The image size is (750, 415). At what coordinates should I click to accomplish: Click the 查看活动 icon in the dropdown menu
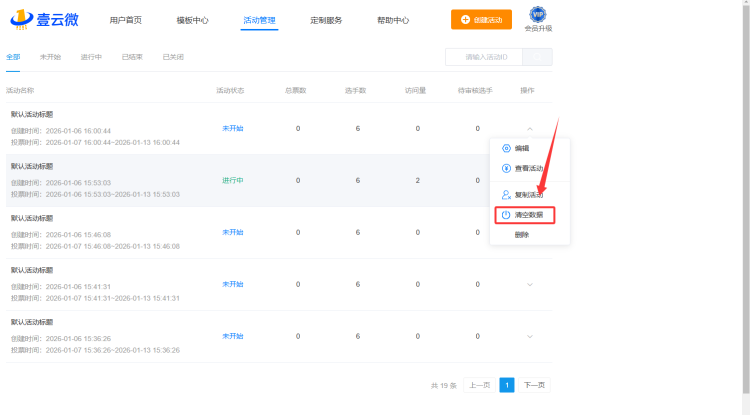point(506,168)
